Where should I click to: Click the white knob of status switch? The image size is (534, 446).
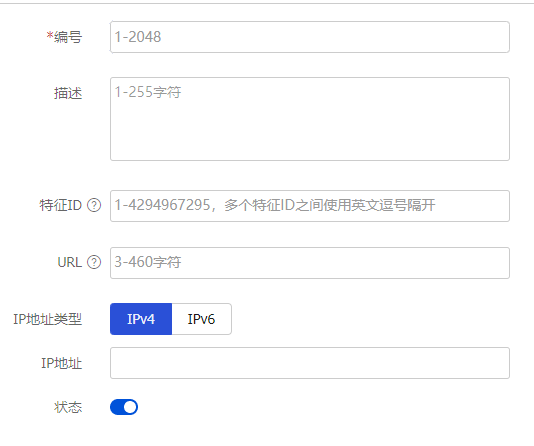[x=130, y=407]
